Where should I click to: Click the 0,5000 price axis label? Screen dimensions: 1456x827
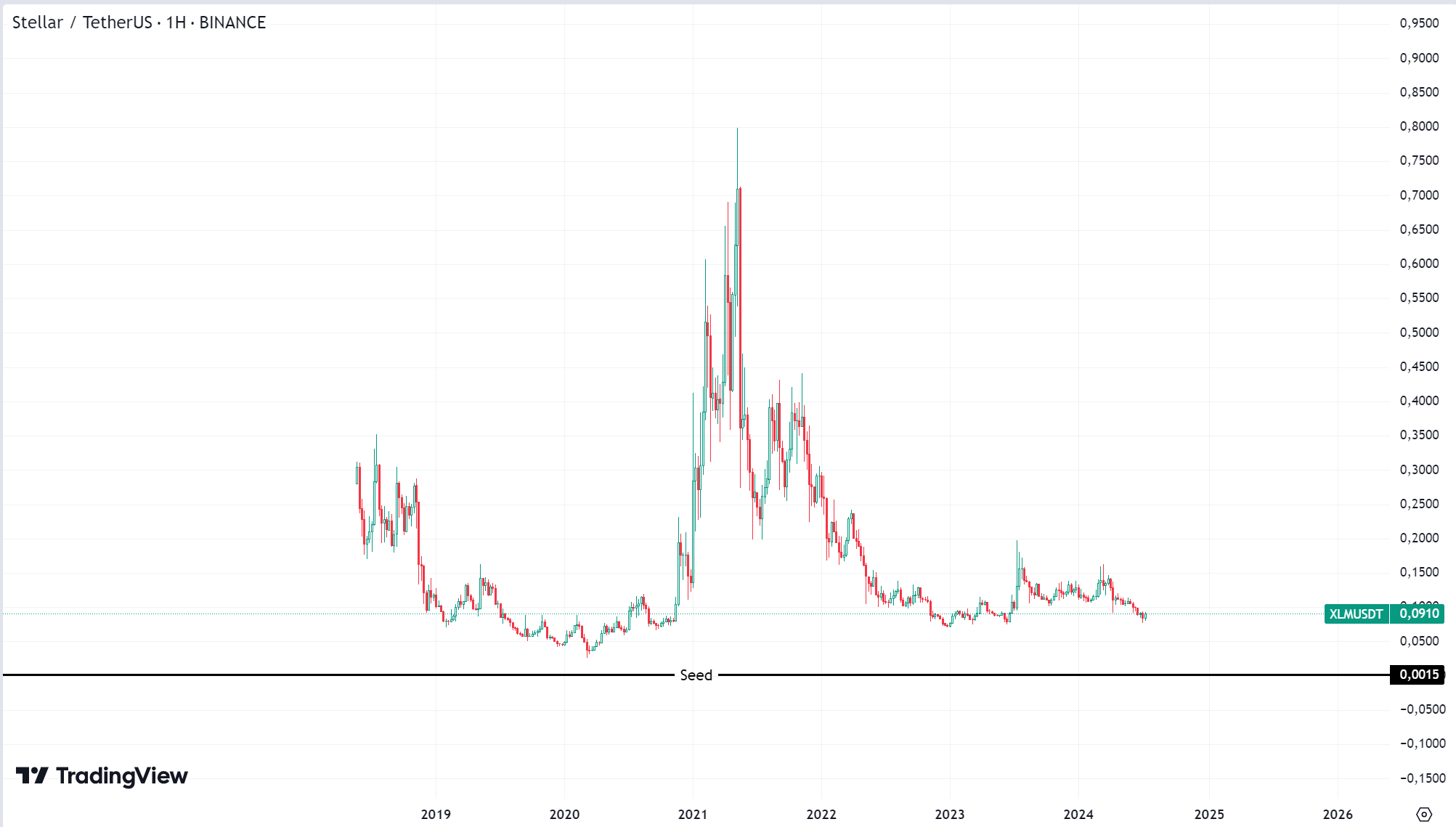point(1419,333)
